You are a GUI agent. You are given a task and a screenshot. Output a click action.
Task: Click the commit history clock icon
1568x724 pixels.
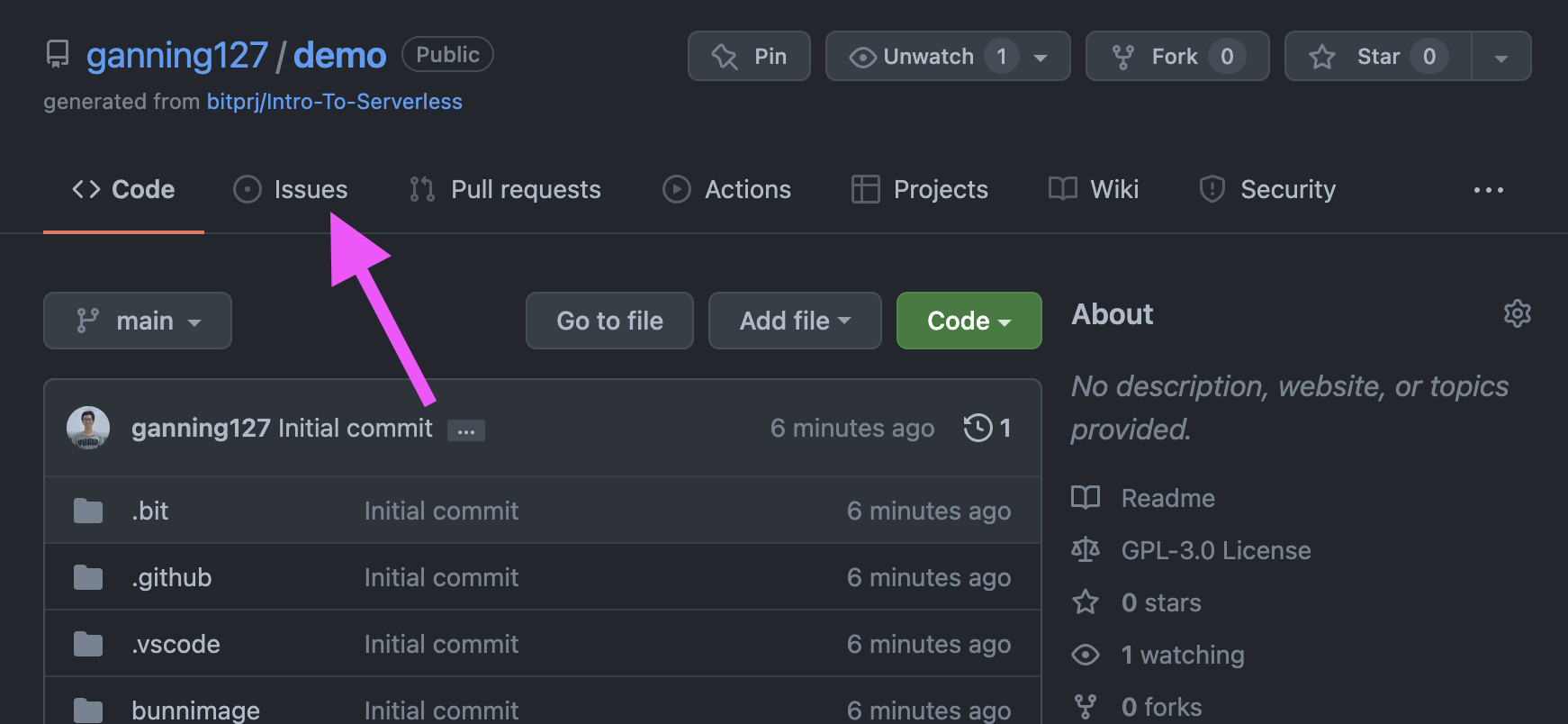point(978,428)
